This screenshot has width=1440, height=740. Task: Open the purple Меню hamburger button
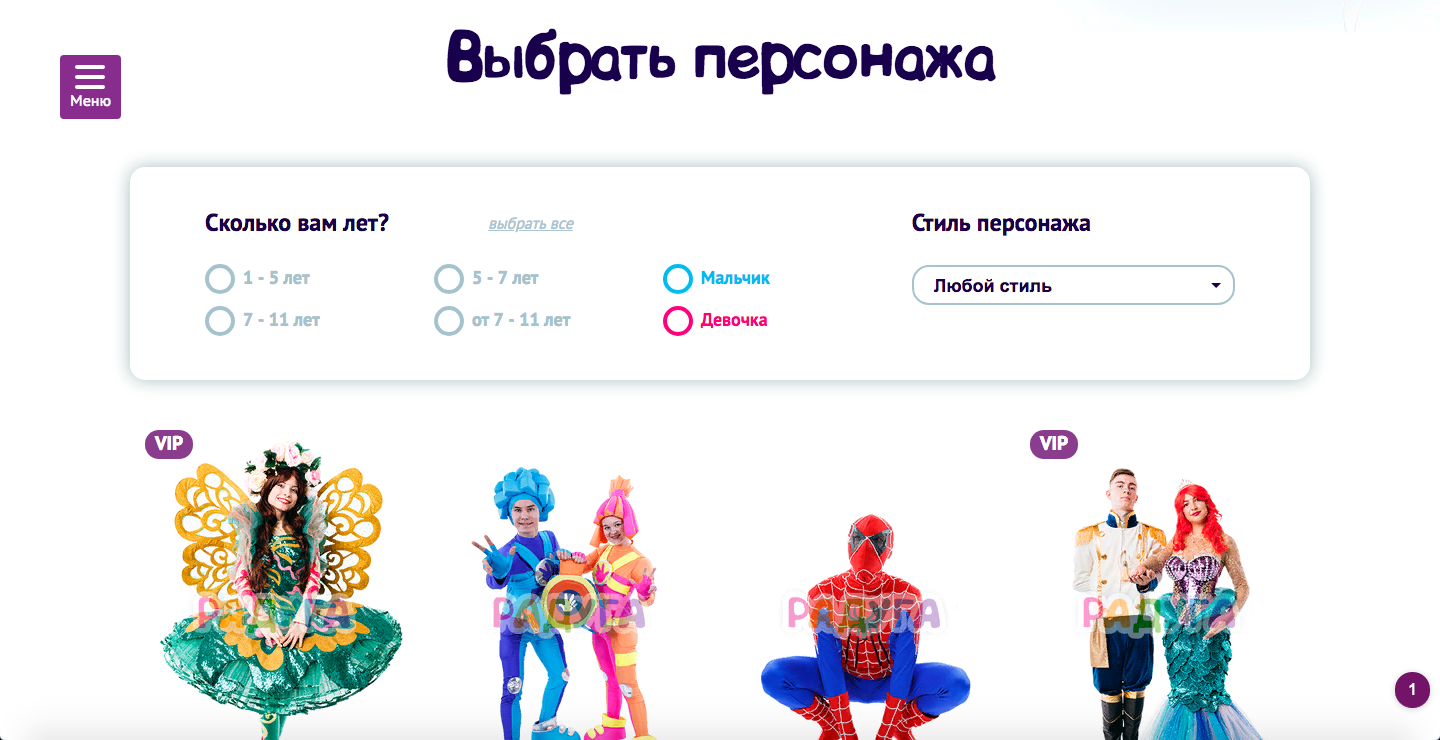(90, 87)
